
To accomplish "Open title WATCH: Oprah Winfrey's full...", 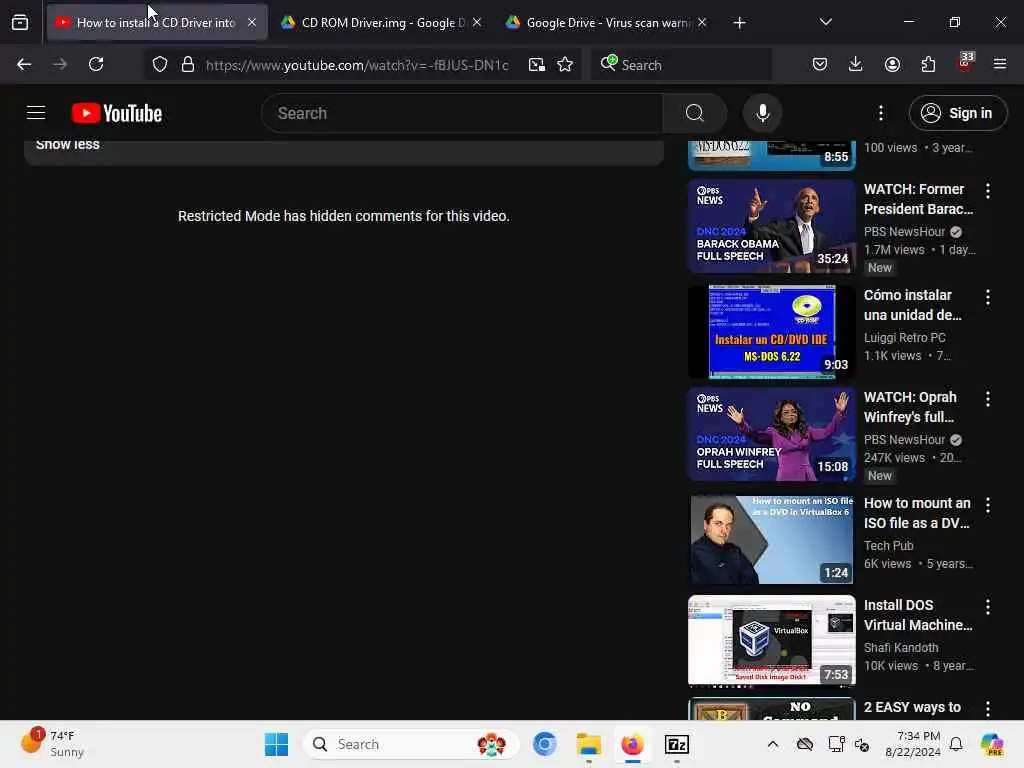I will point(910,407).
